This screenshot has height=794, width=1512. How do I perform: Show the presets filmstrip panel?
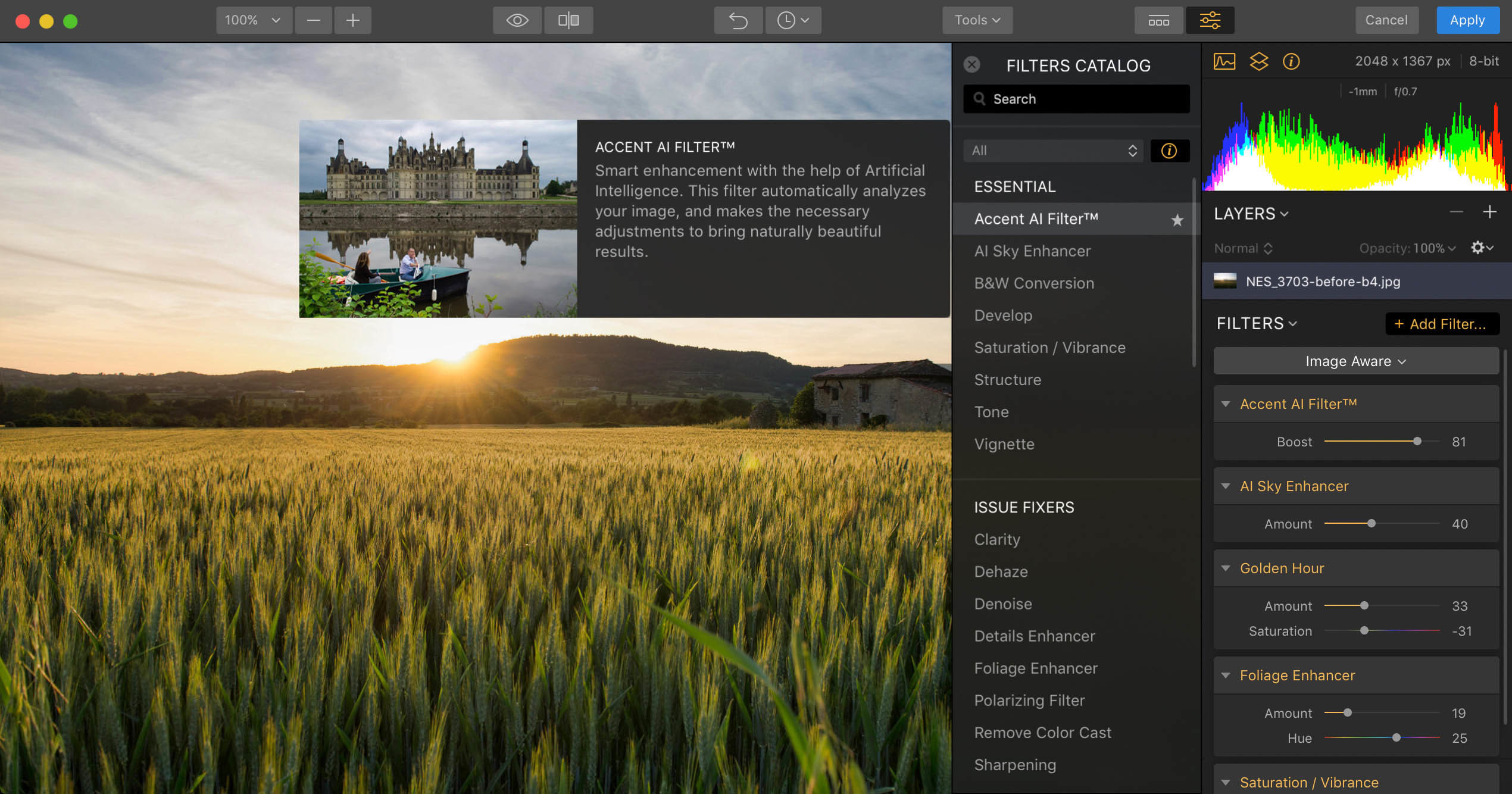tap(1158, 20)
